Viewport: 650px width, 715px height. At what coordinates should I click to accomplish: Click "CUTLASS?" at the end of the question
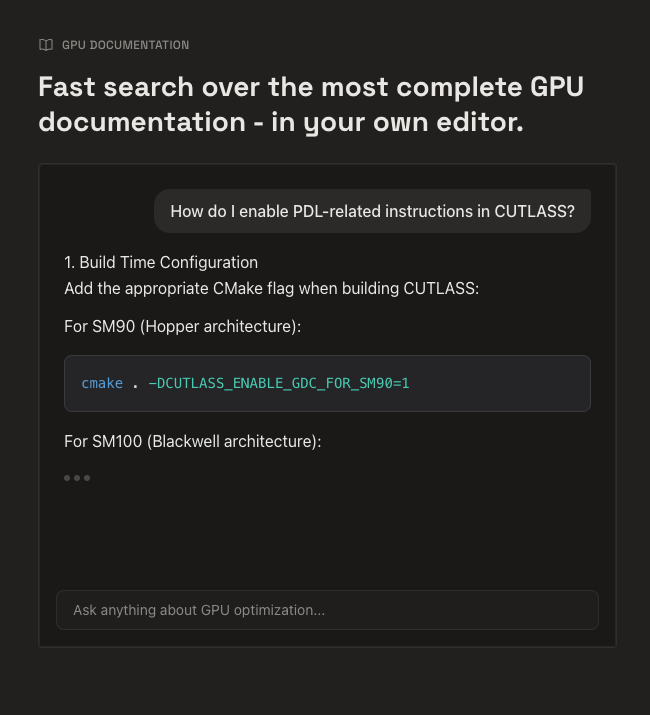[x=535, y=211]
